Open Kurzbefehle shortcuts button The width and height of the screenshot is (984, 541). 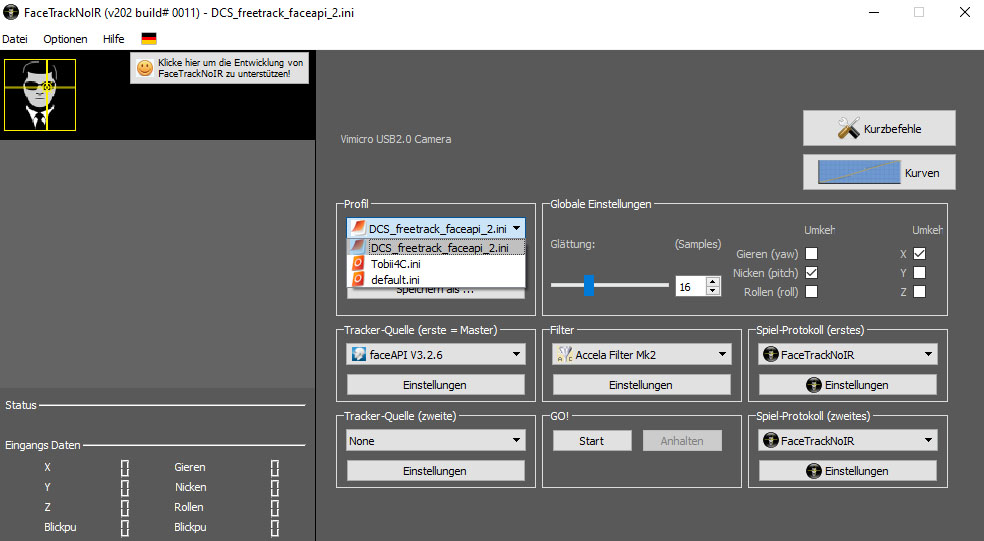pos(879,128)
